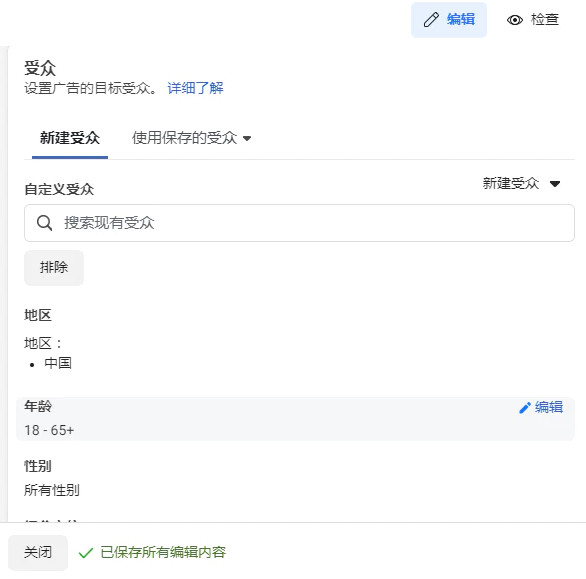Click the caret arrow next to 新建受众 on the right
The width and height of the screenshot is (586, 579).
[x=555, y=184]
